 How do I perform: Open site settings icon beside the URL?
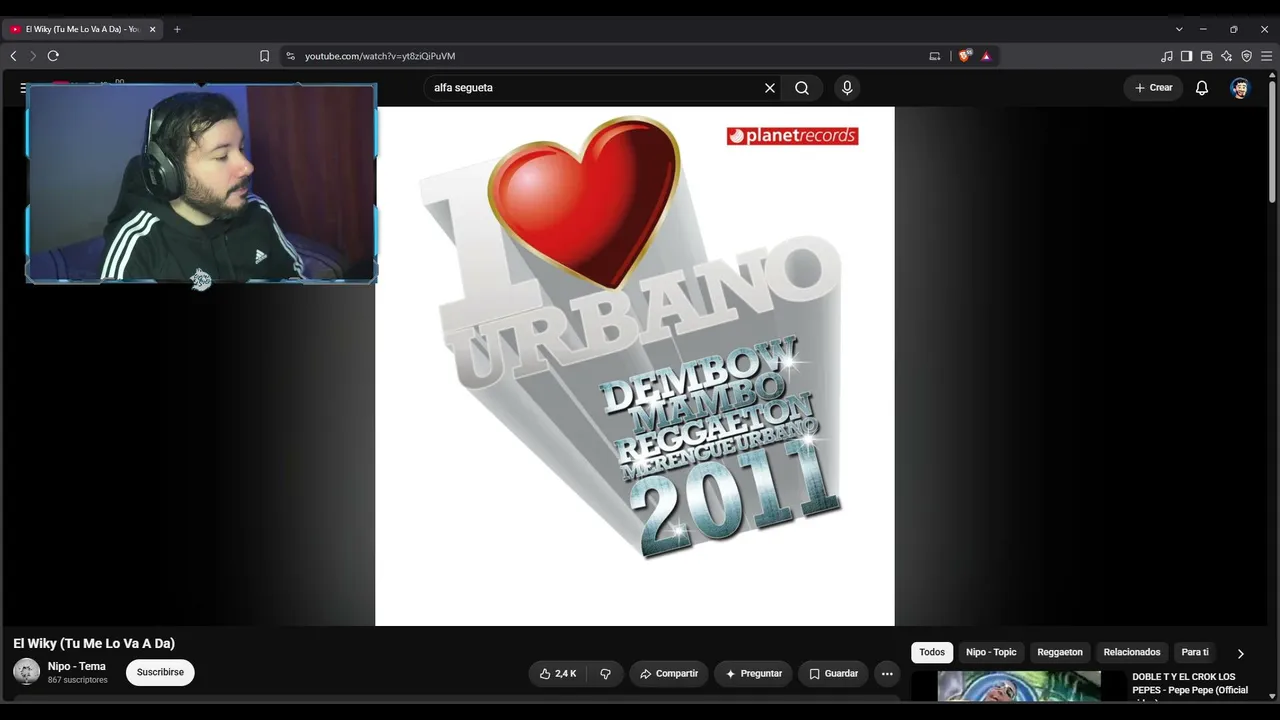coord(290,56)
